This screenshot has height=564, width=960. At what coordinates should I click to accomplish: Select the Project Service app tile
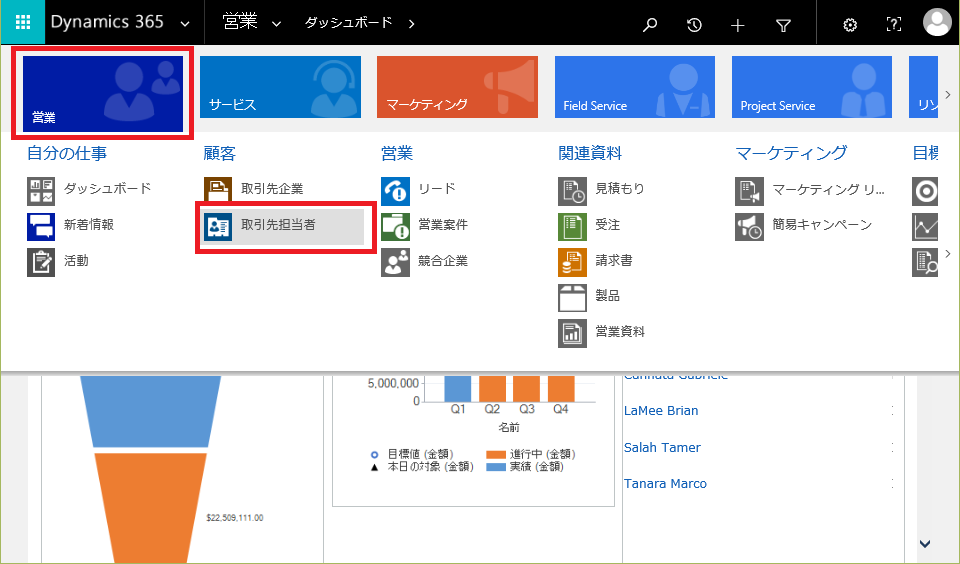pos(812,87)
